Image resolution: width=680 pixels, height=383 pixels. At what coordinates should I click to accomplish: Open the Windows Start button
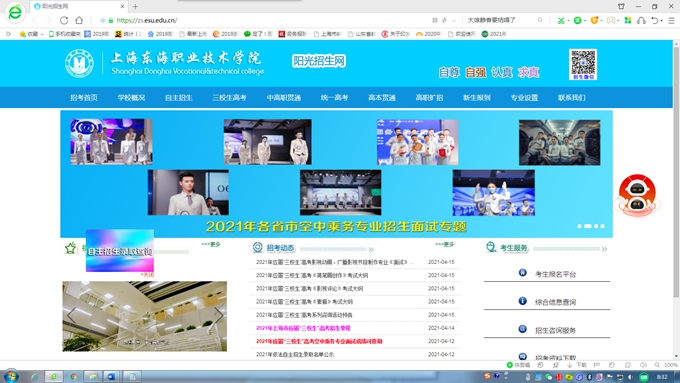pyautogui.click(x=11, y=376)
